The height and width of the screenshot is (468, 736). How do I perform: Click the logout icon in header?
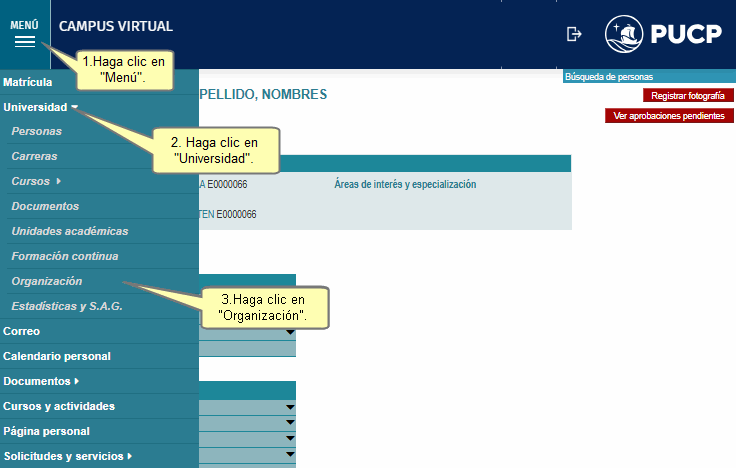click(x=574, y=34)
